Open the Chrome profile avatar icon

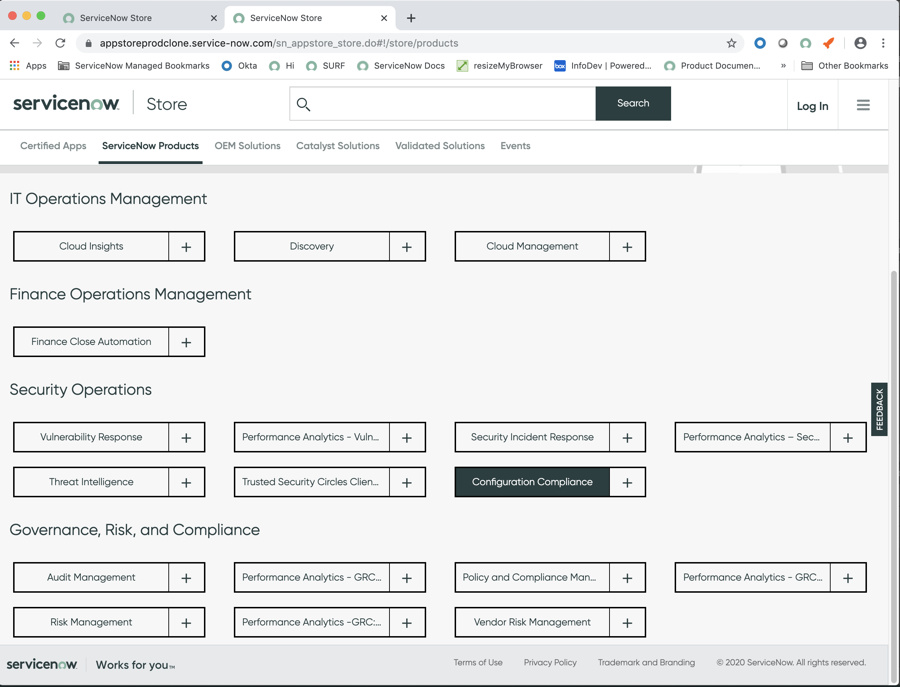pos(860,43)
